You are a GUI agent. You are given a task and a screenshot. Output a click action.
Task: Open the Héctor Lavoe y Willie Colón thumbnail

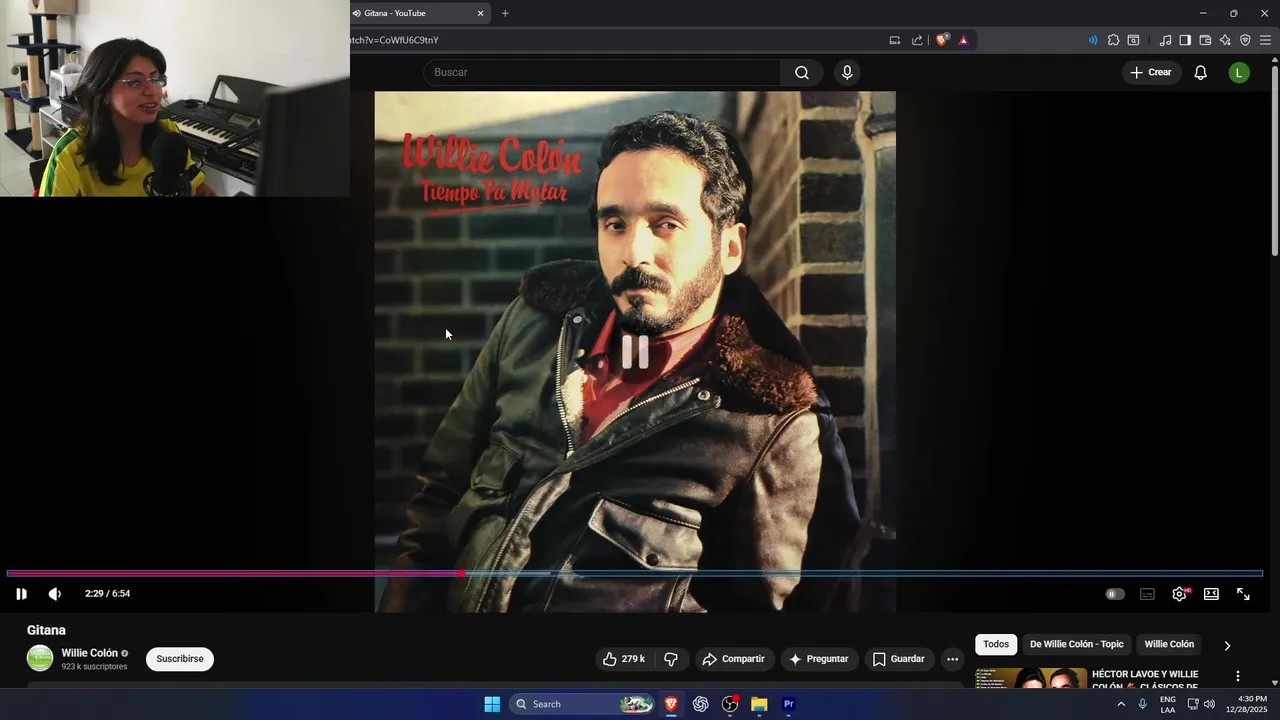tap(1031, 678)
